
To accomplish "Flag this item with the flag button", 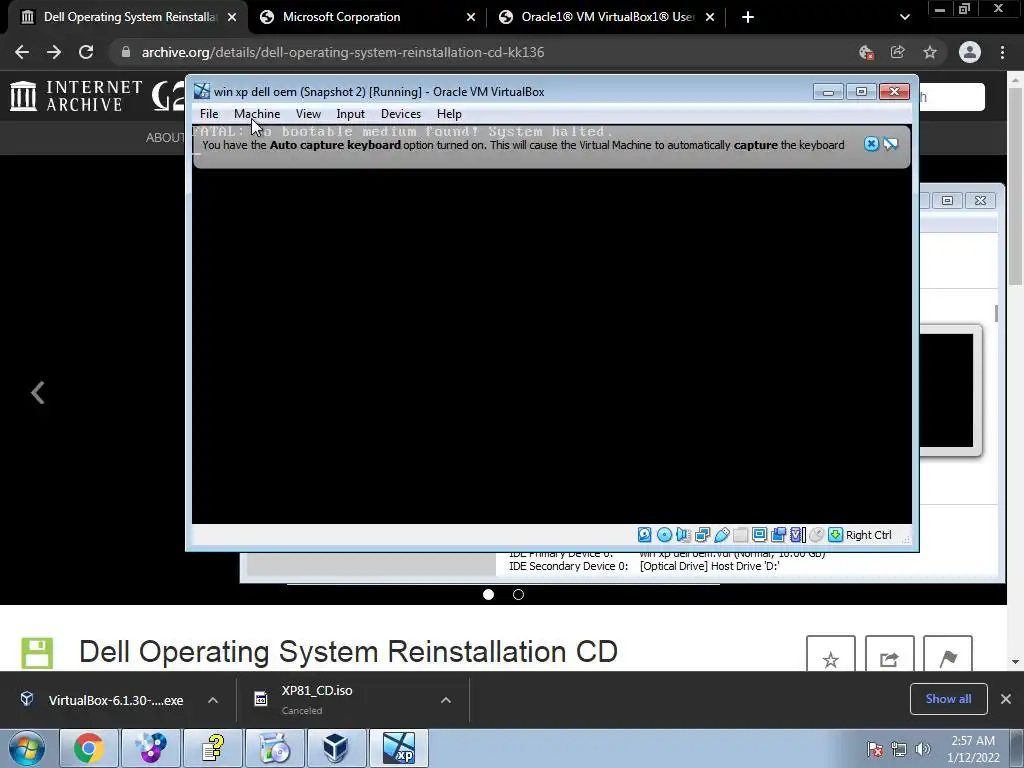I will pyautogui.click(x=948, y=654).
